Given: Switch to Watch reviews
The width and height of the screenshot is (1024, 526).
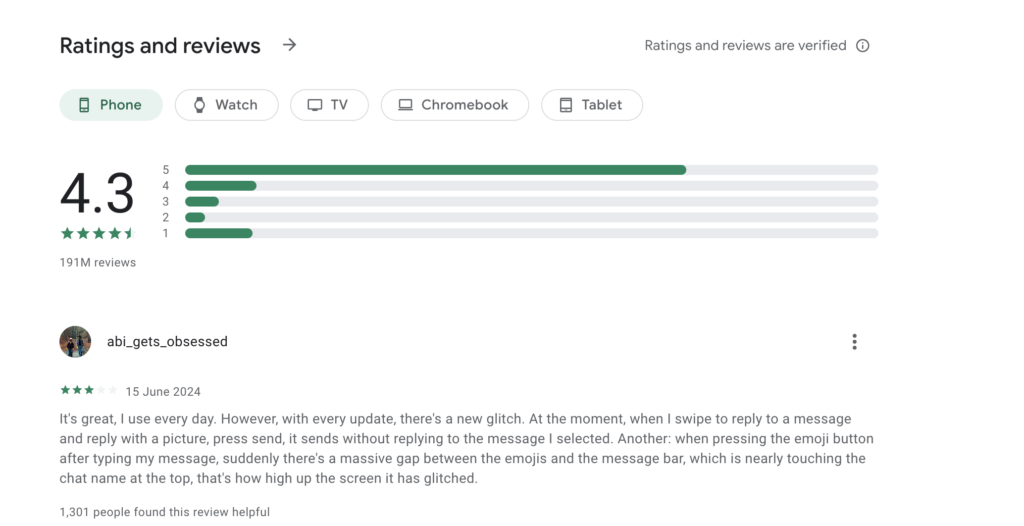Looking at the screenshot, I should [227, 105].
